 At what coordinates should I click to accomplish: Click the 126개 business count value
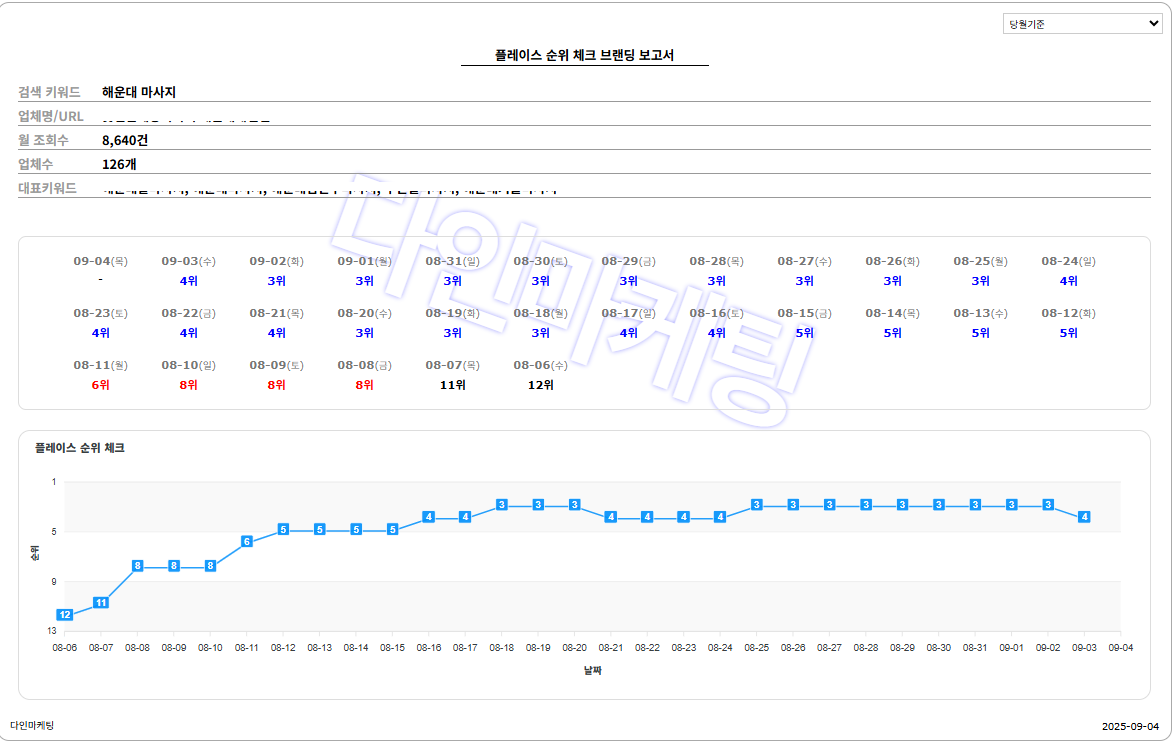click(119, 164)
